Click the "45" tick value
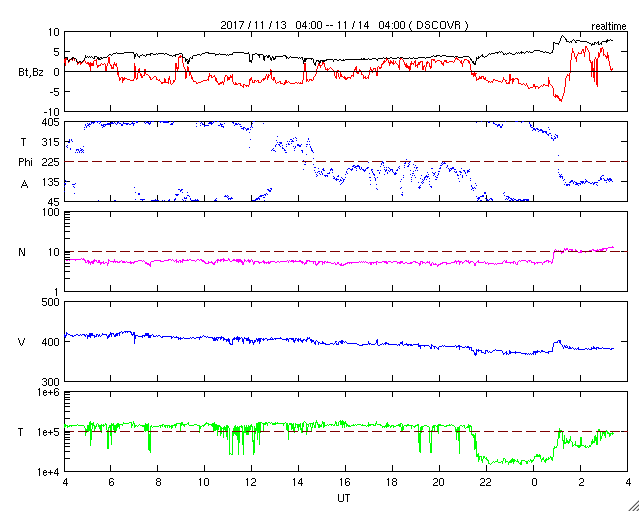This screenshot has height=512, width=640. point(55,202)
